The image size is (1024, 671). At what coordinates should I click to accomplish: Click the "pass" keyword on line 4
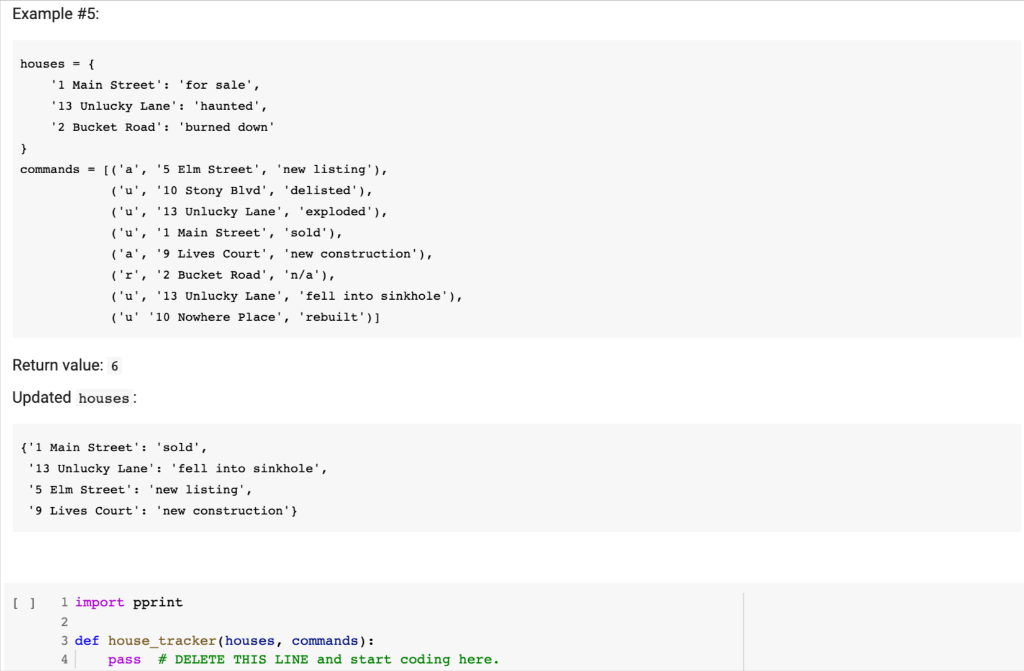point(125,660)
